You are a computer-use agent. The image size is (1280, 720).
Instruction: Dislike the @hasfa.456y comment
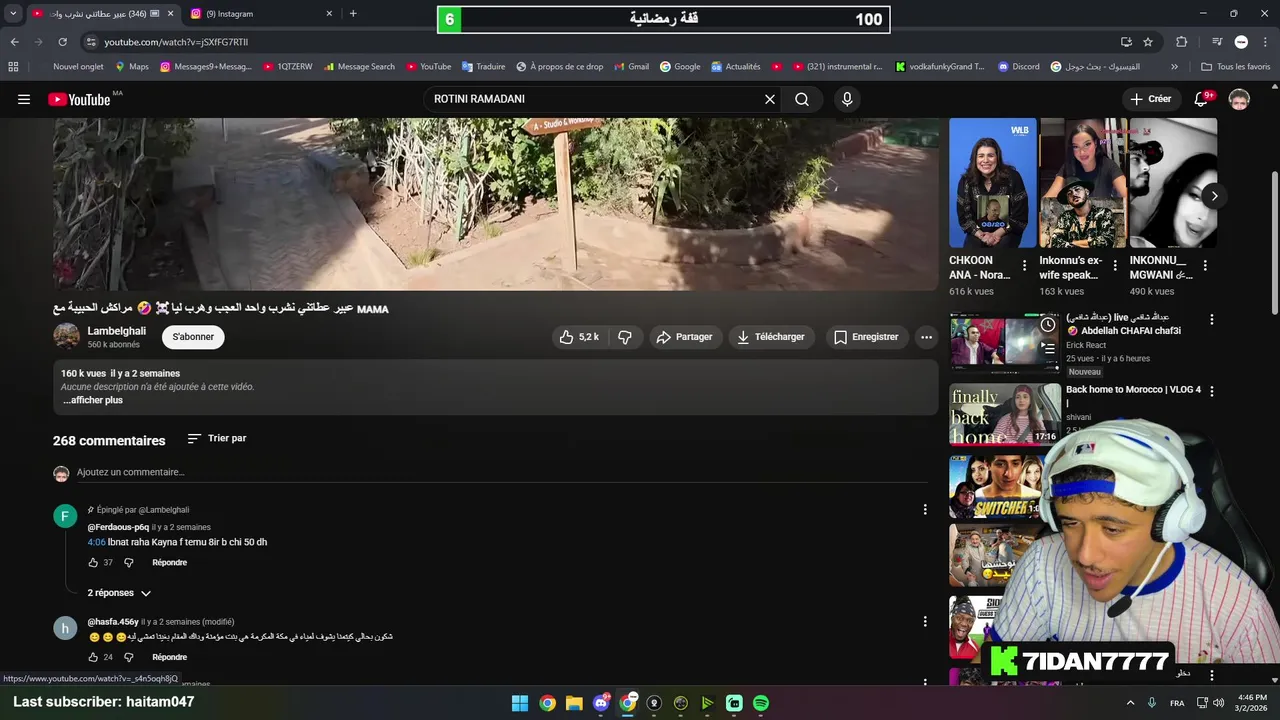point(128,657)
